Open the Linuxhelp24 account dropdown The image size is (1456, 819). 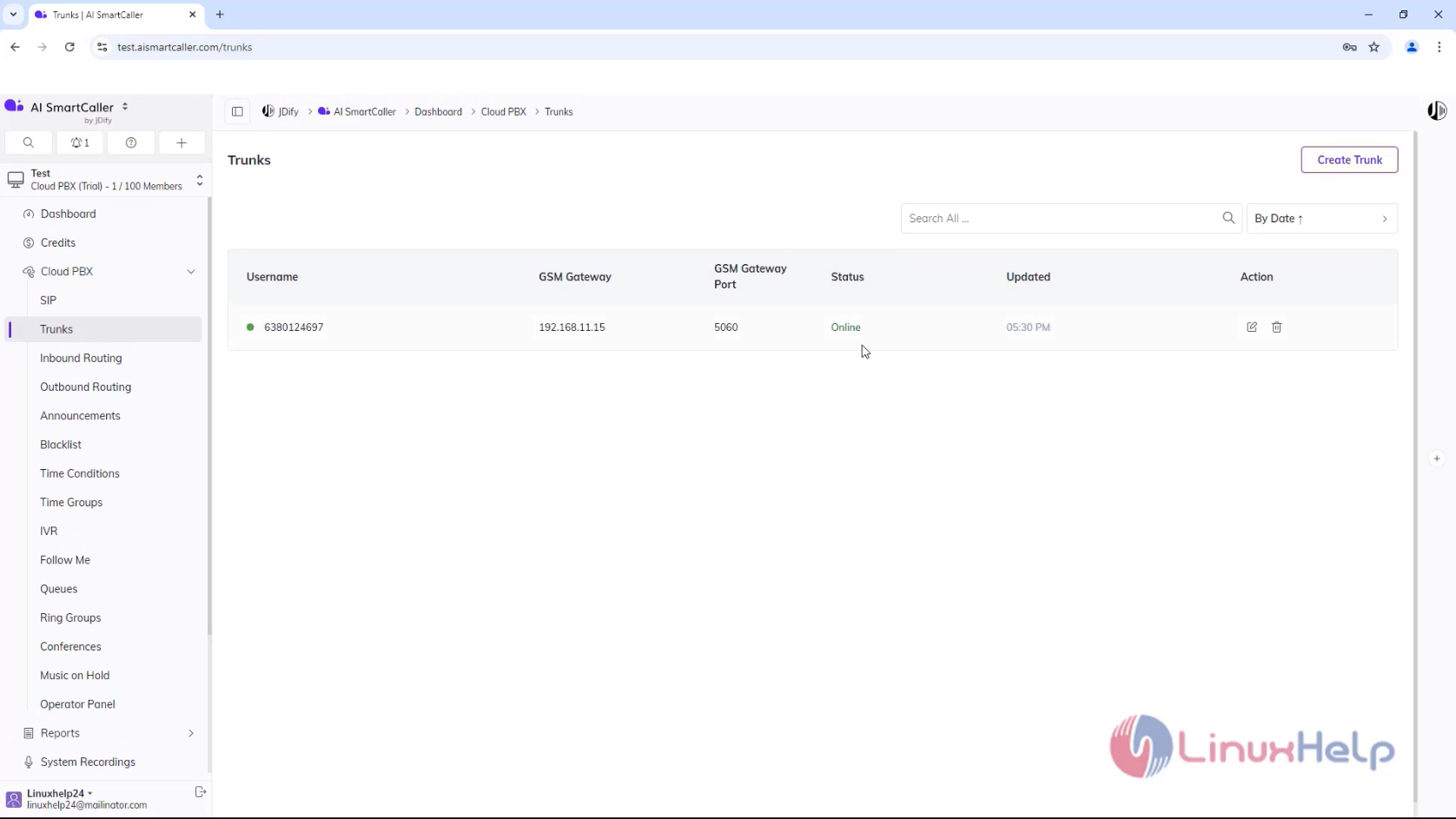click(x=60, y=793)
